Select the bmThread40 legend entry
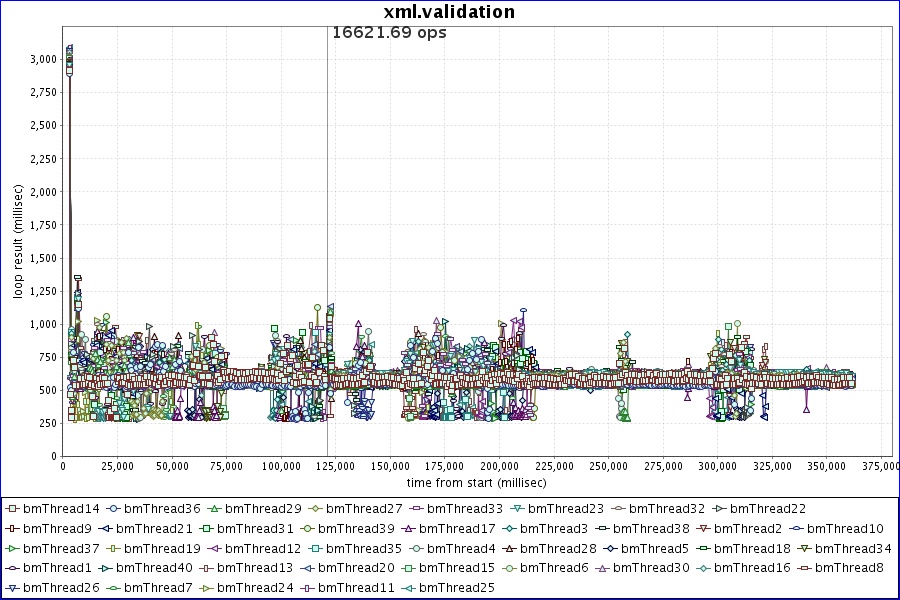 pos(149,568)
